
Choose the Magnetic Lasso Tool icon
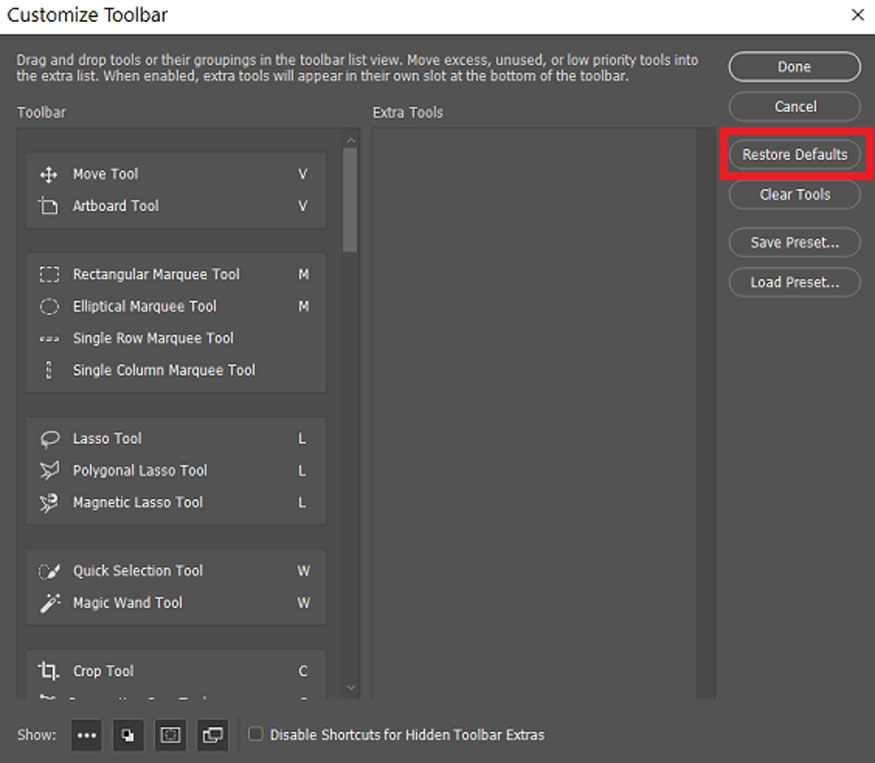(x=49, y=503)
